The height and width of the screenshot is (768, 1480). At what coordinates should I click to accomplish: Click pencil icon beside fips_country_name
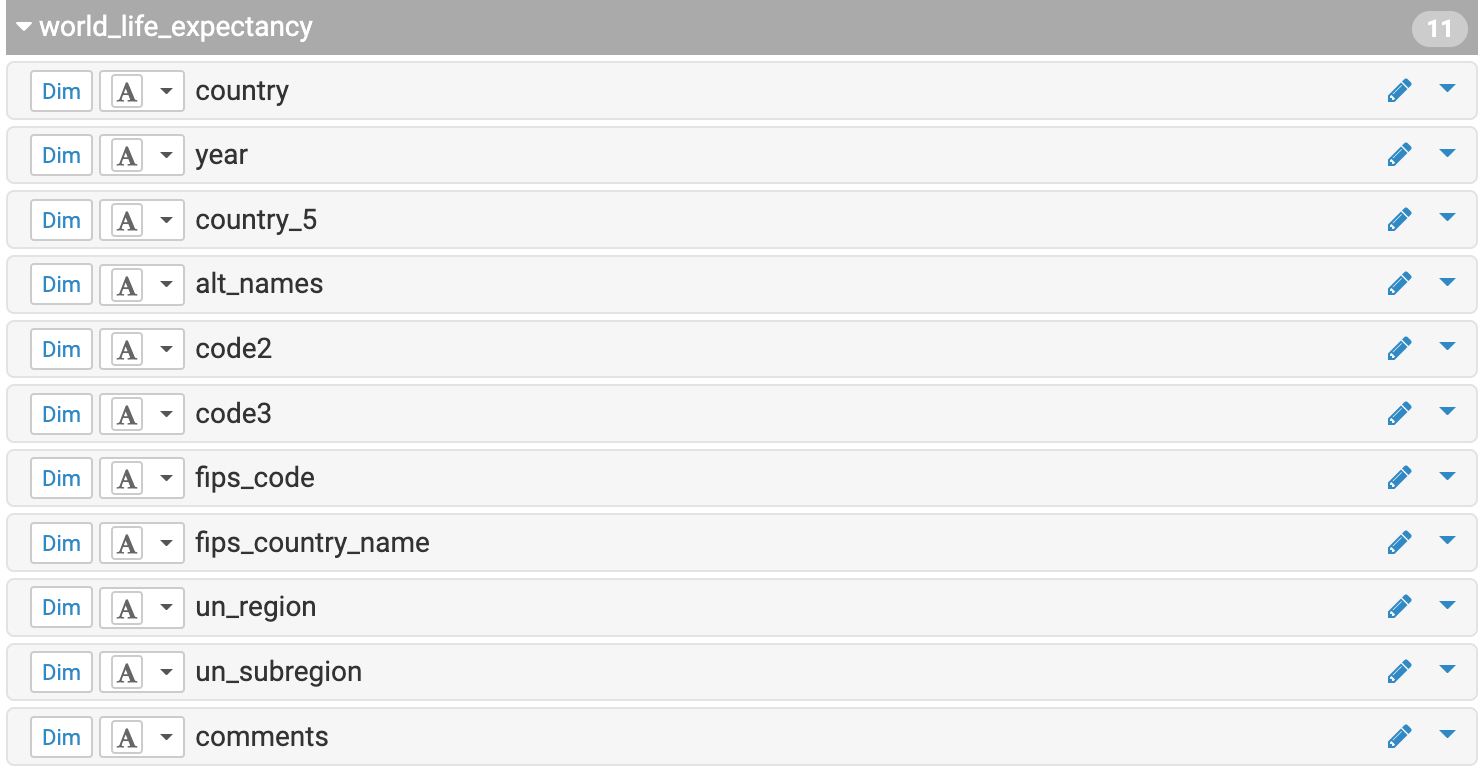(1399, 542)
